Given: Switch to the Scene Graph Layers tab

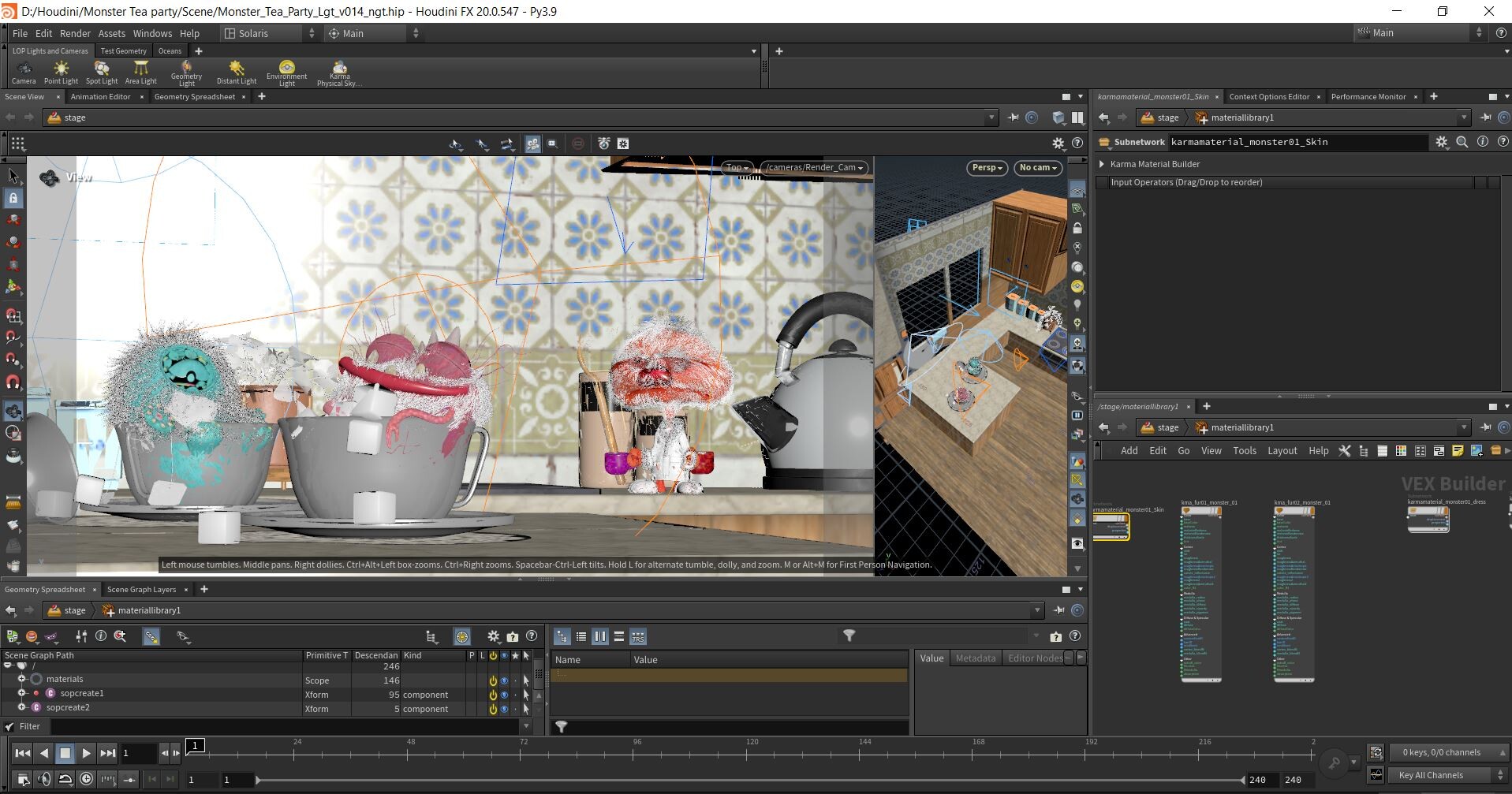Looking at the screenshot, I should tap(141, 589).
